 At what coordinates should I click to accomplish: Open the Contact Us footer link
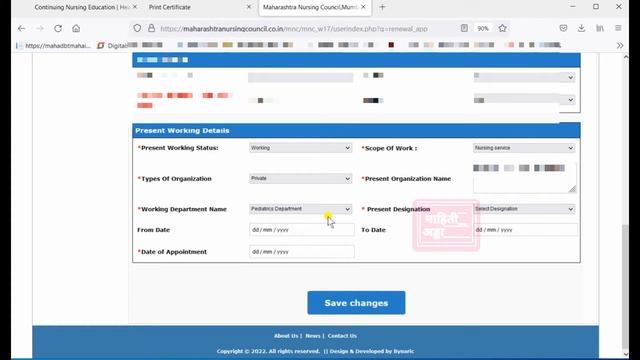[x=342, y=336]
